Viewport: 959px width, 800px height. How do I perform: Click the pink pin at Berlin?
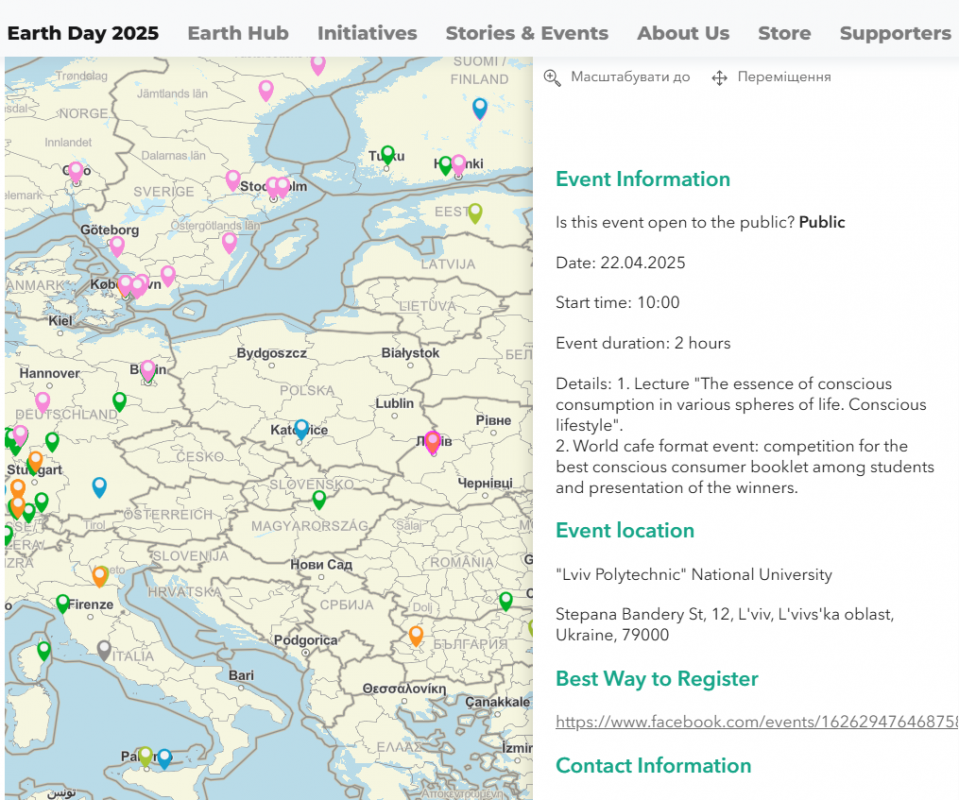[x=148, y=370]
